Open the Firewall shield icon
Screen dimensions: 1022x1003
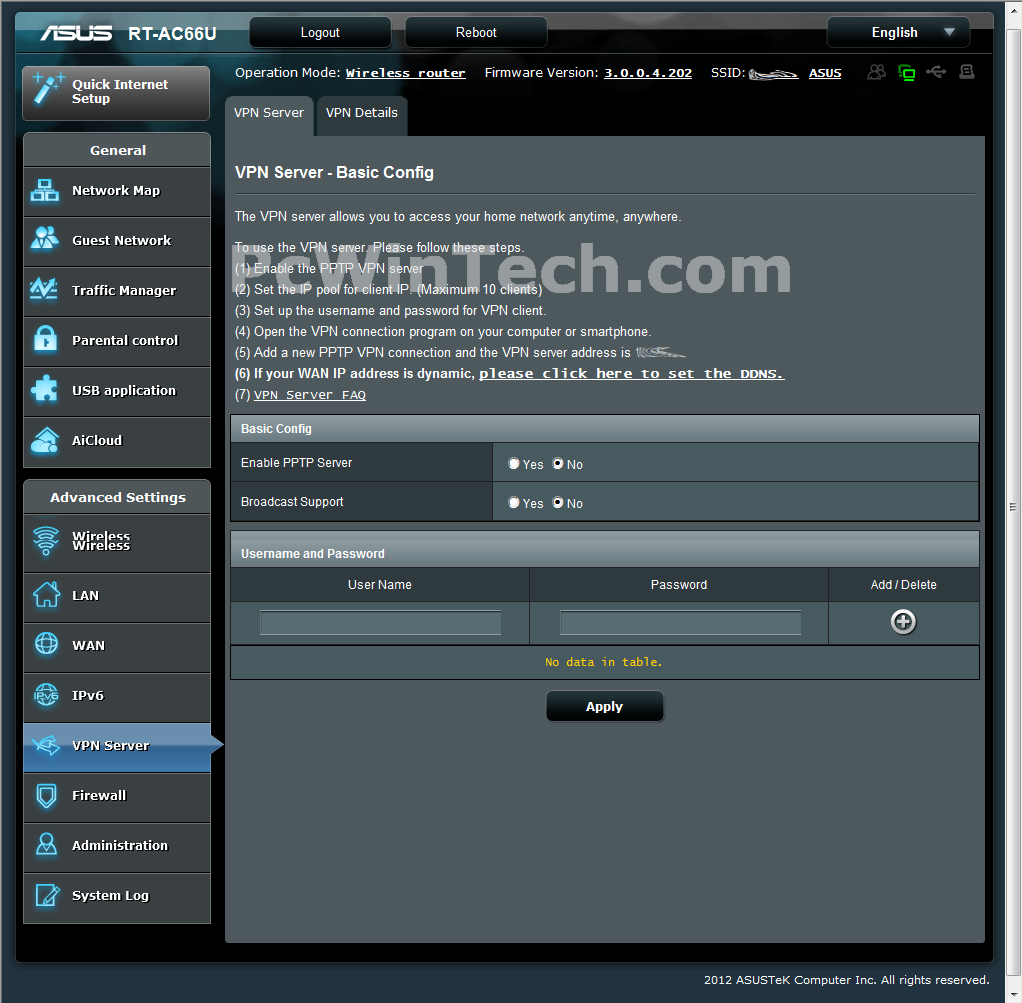46,796
